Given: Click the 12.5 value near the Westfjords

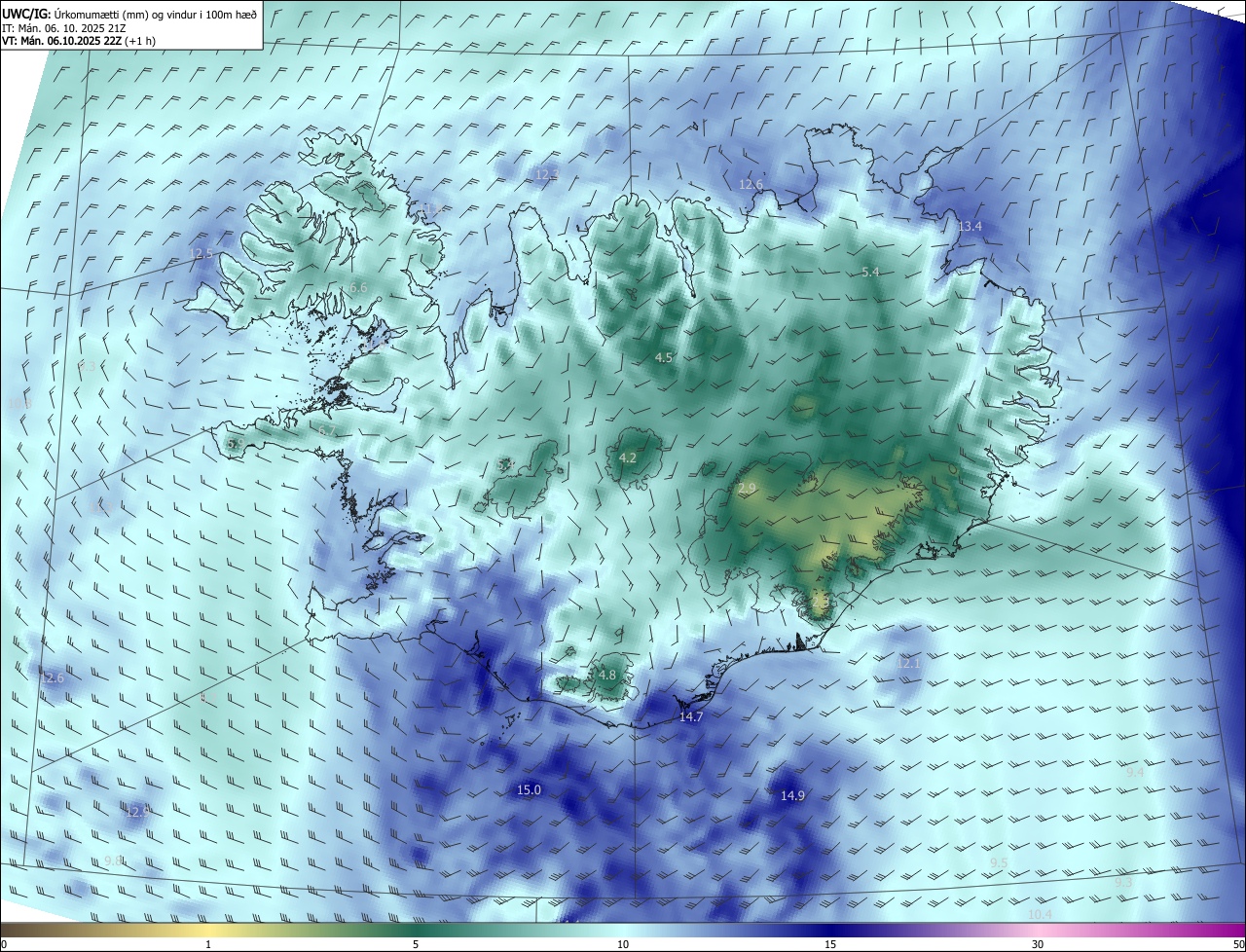Looking at the screenshot, I should coord(201,254).
